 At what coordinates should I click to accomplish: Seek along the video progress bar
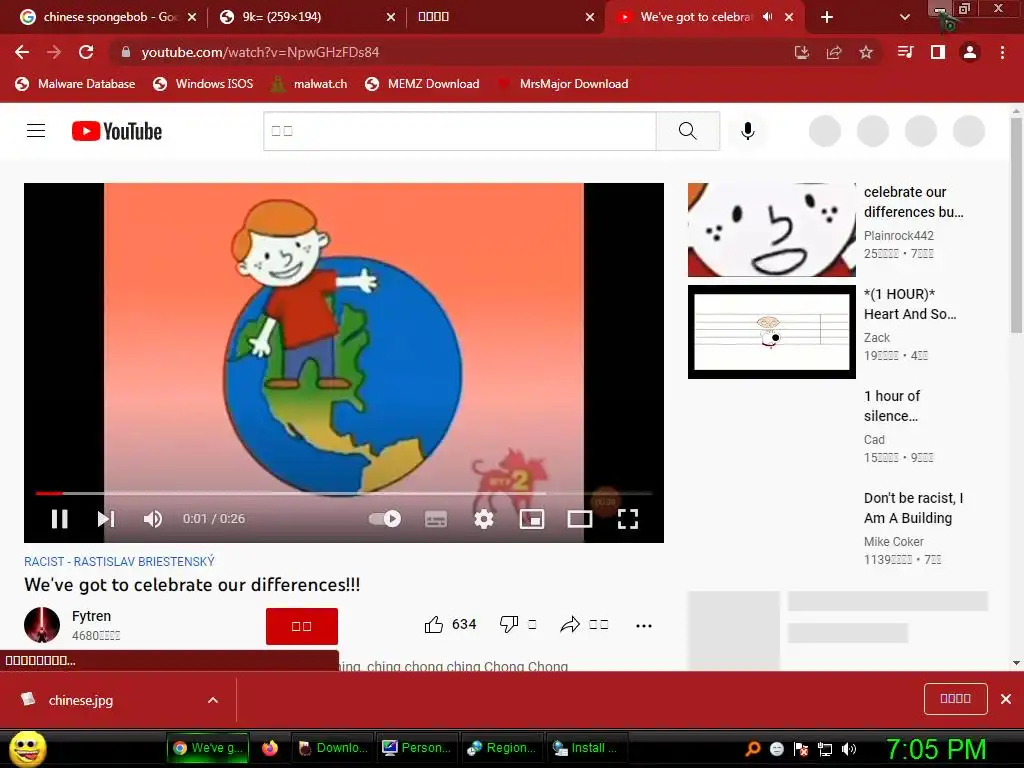click(x=344, y=493)
